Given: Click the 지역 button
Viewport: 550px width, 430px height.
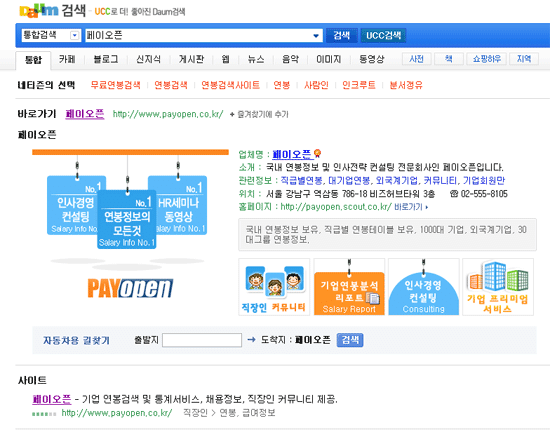Looking at the screenshot, I should tap(524, 59).
